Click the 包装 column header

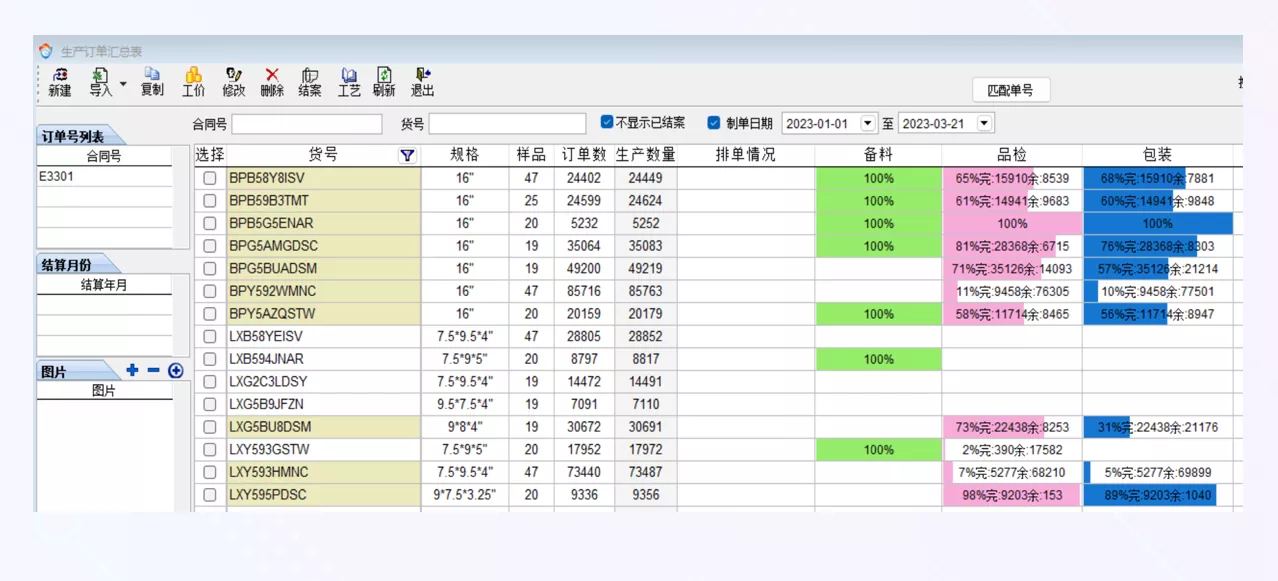point(1157,155)
